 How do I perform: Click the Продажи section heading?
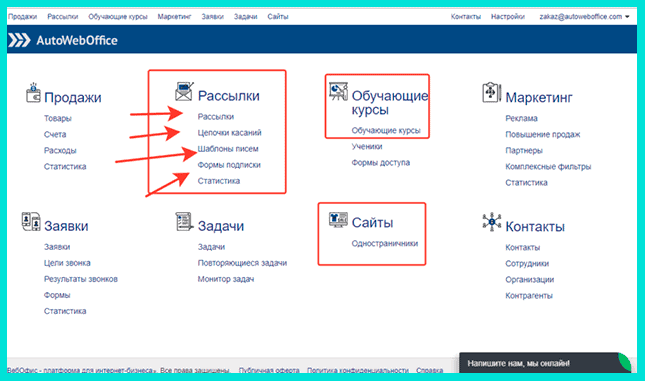point(73,98)
